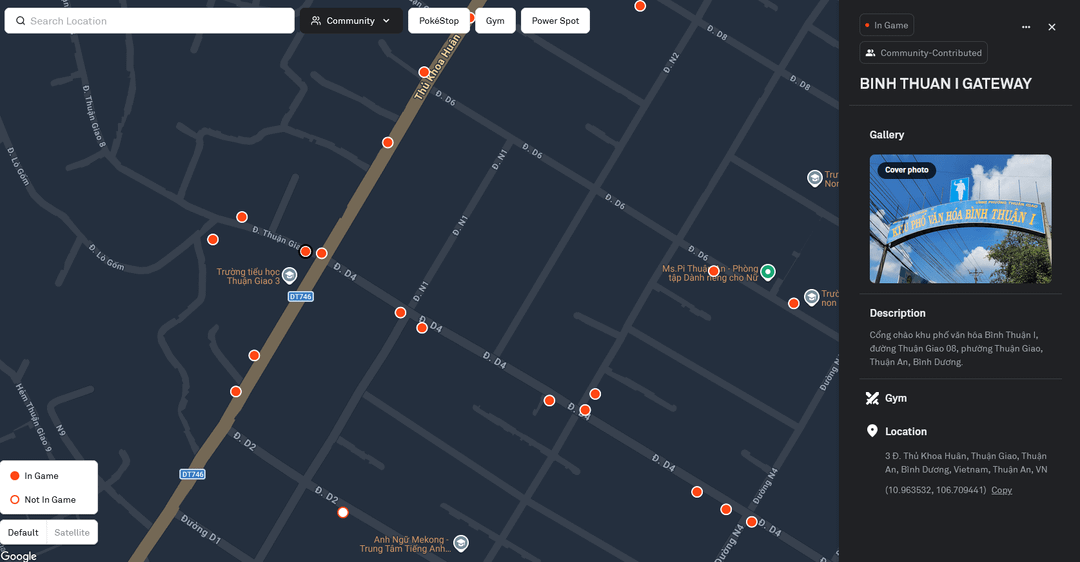Toggle the Not In Game legend filter

point(42,500)
